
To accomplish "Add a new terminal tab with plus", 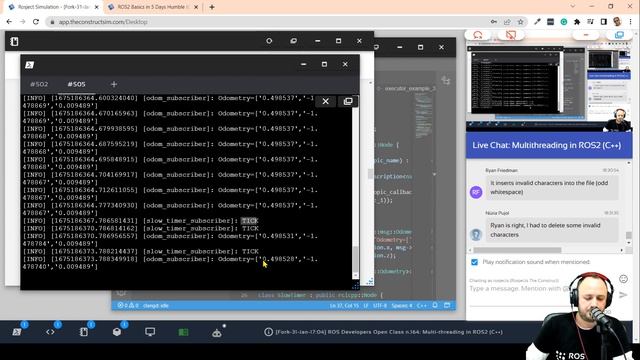I will coord(114,84).
